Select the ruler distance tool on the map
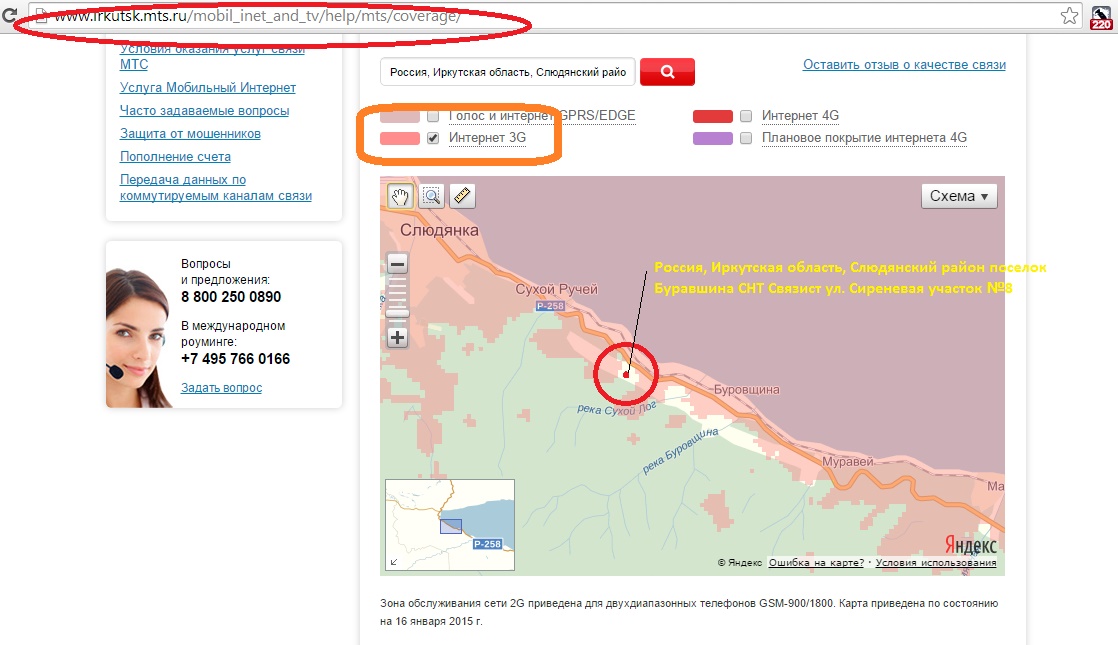 pos(463,196)
